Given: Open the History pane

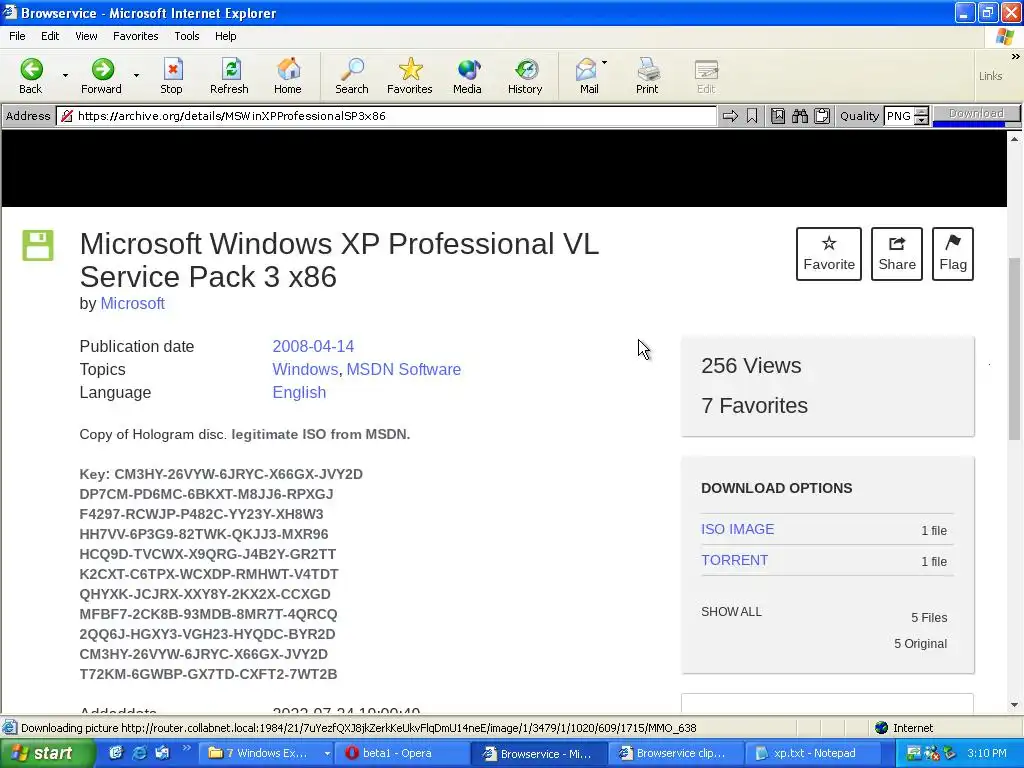Looking at the screenshot, I should (x=525, y=76).
